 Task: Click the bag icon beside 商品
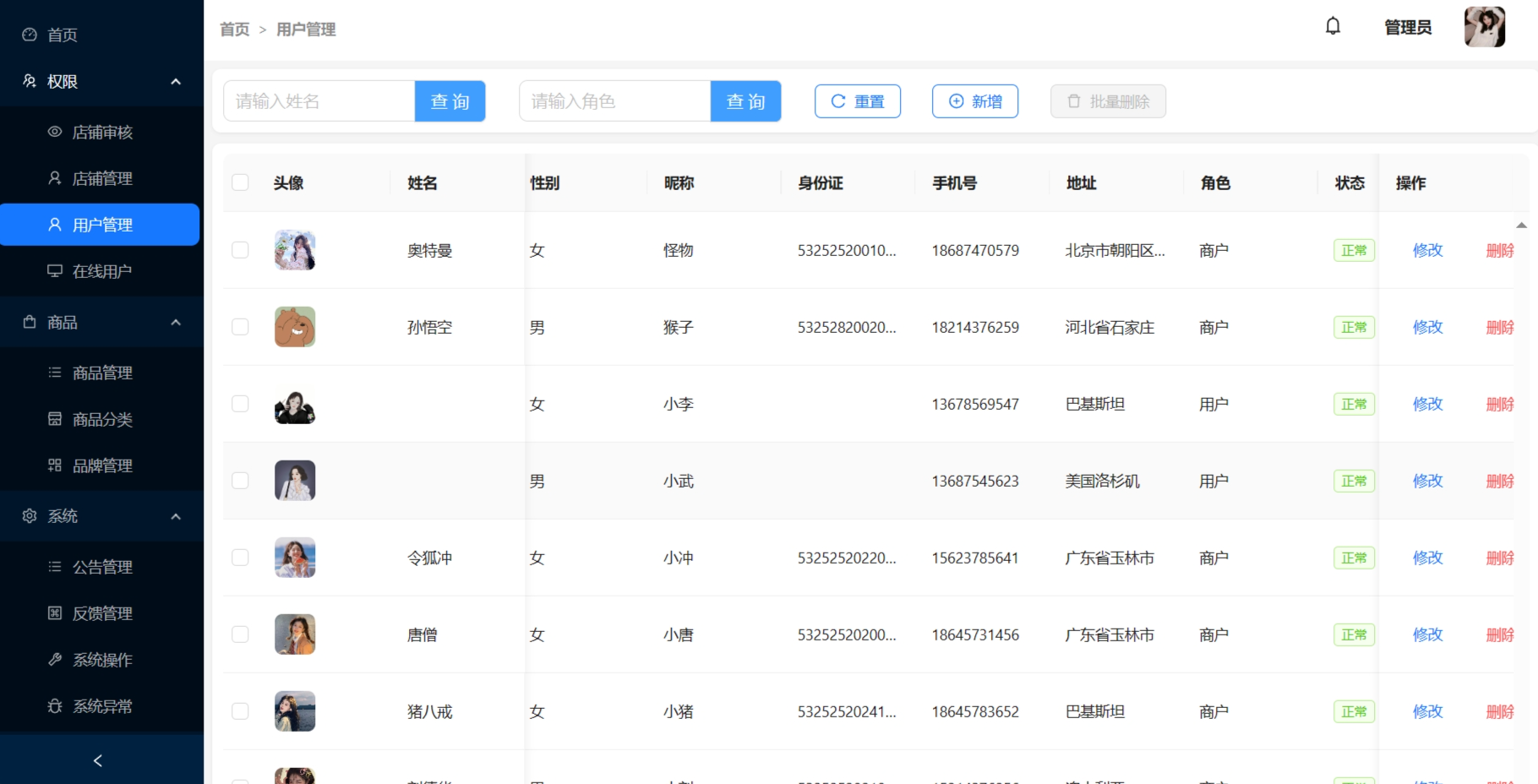pyautogui.click(x=30, y=322)
